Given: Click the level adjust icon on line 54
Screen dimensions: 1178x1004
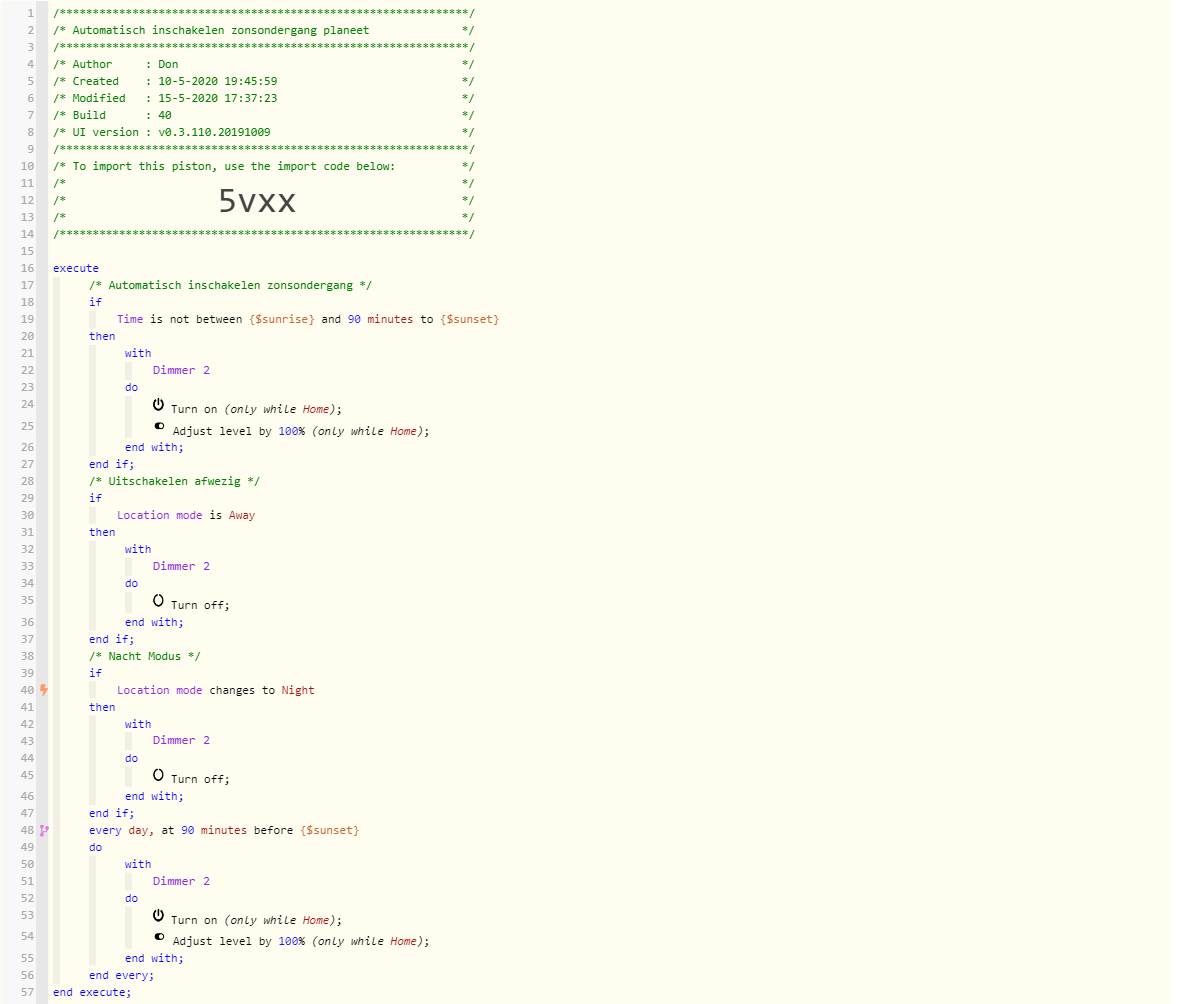Looking at the screenshot, I should 159,936.
